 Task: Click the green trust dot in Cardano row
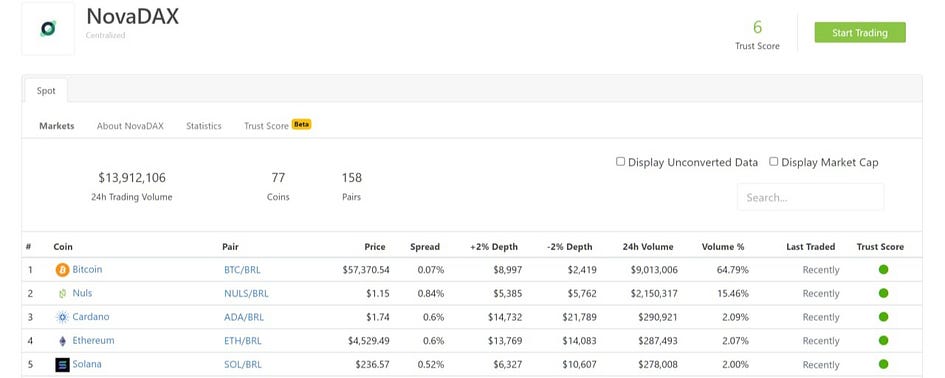[884, 317]
